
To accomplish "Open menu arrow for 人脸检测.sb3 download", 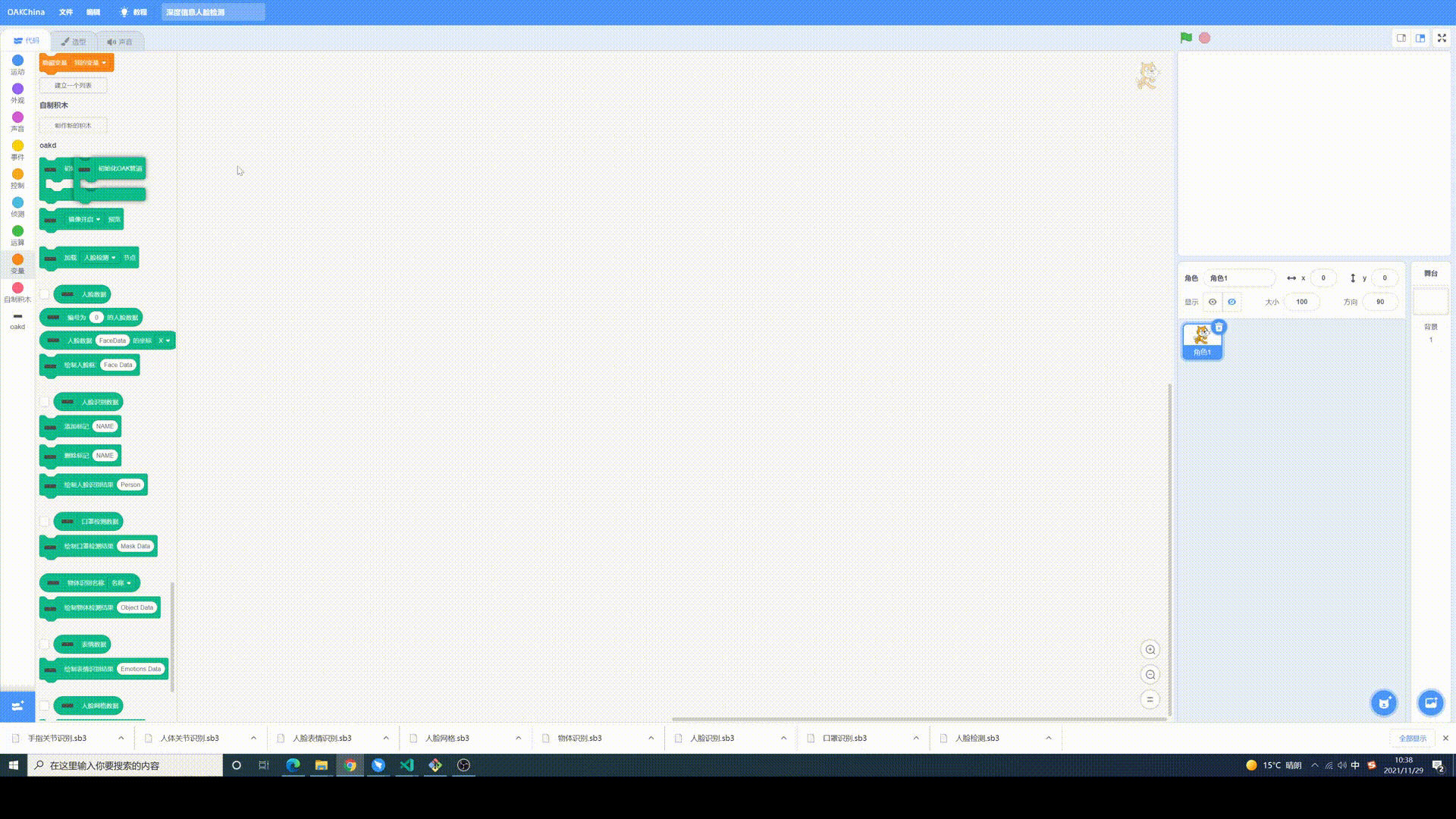I will [1049, 738].
